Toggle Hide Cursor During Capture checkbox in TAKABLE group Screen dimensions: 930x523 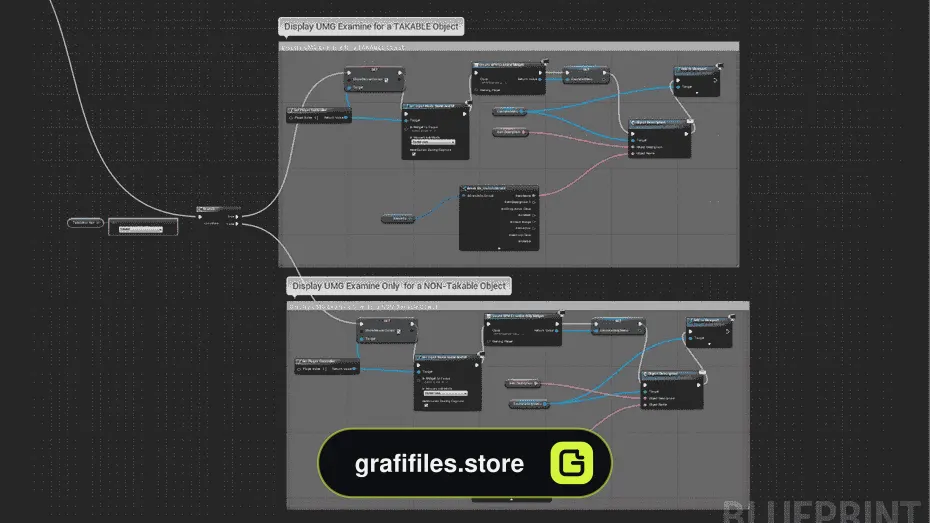coord(414,154)
